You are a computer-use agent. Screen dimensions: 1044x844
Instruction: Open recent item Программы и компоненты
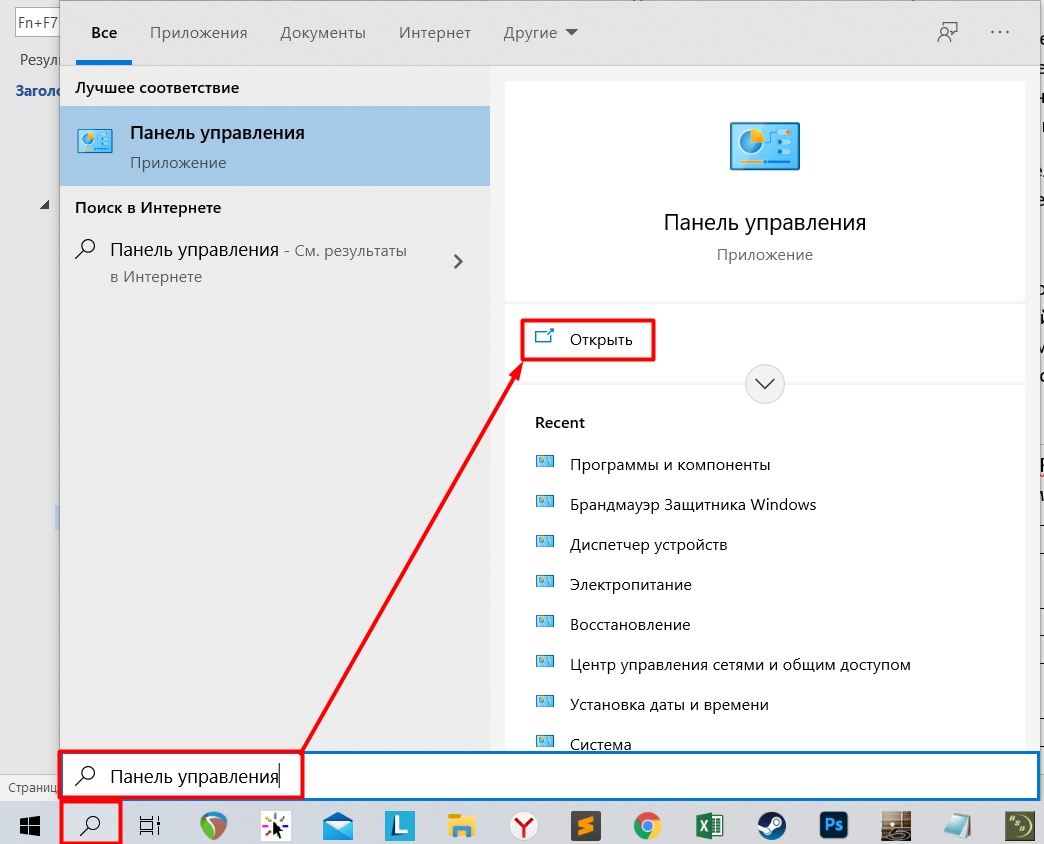[x=670, y=465]
